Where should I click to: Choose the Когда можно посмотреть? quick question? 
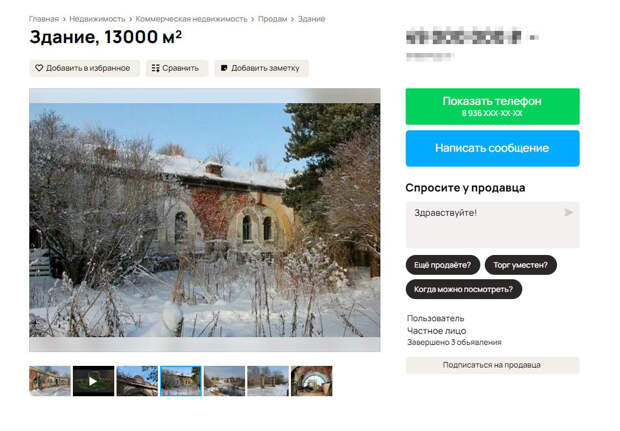point(463,289)
